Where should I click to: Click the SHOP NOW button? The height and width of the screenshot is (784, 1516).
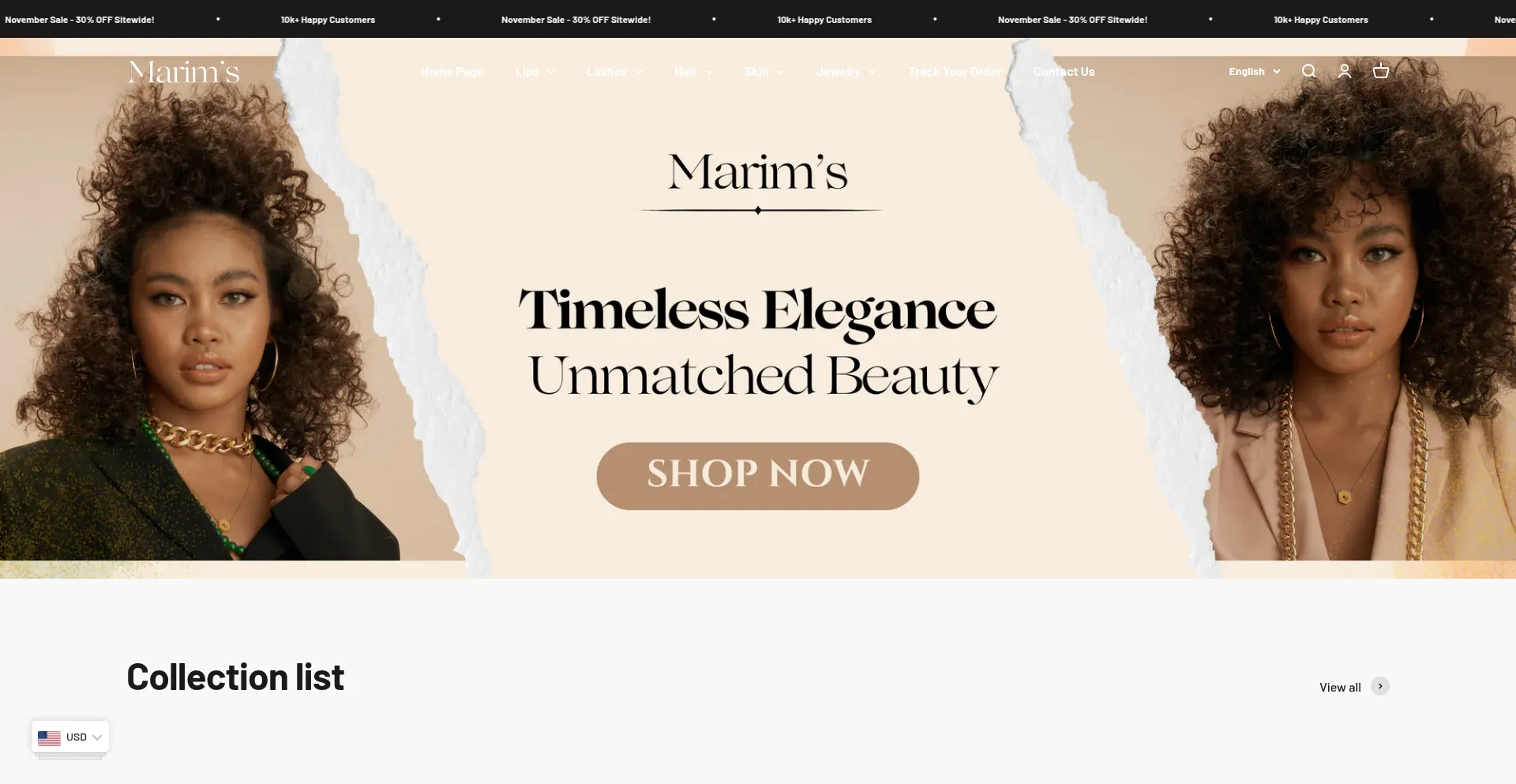(758, 476)
